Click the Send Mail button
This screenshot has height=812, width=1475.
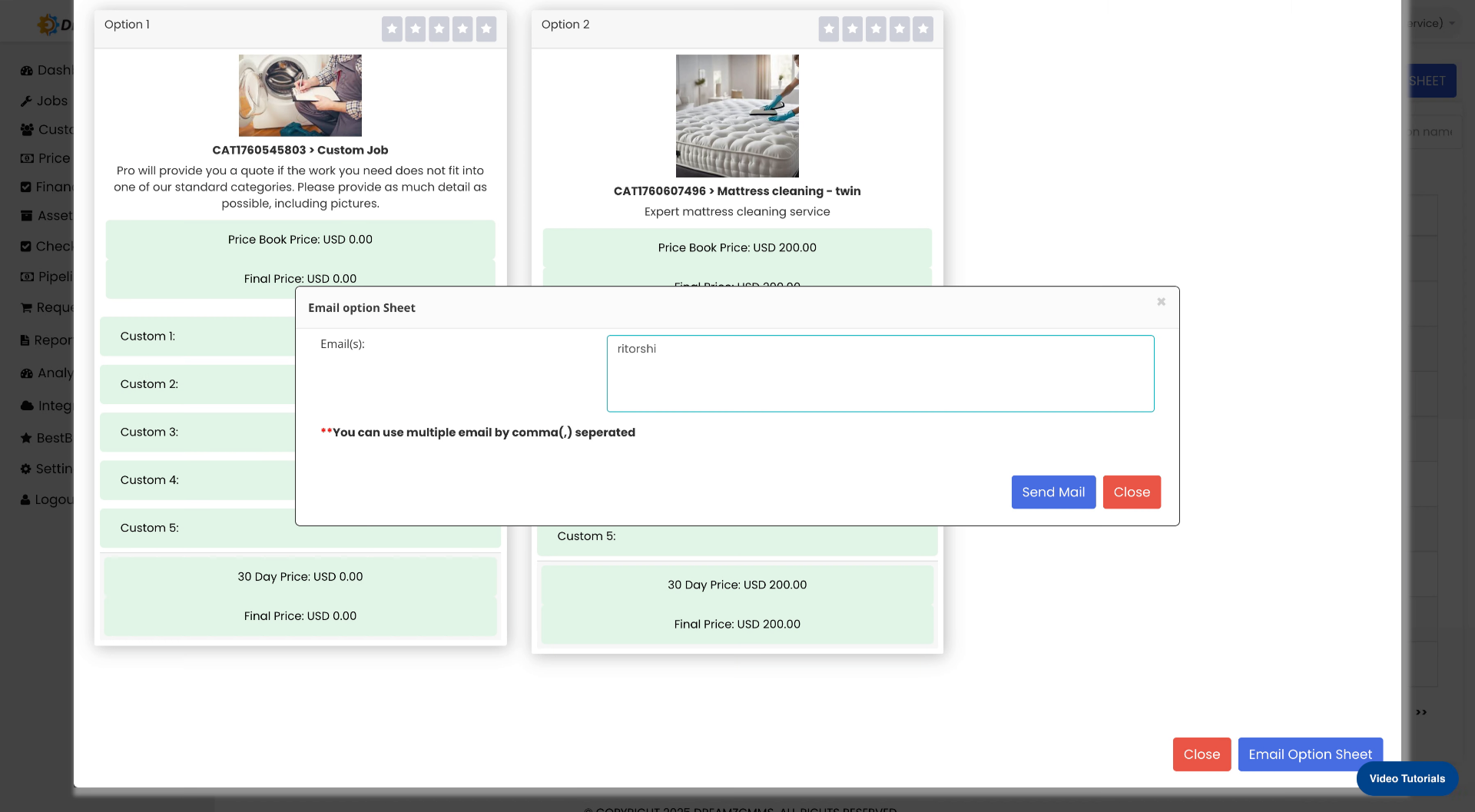pos(1053,492)
